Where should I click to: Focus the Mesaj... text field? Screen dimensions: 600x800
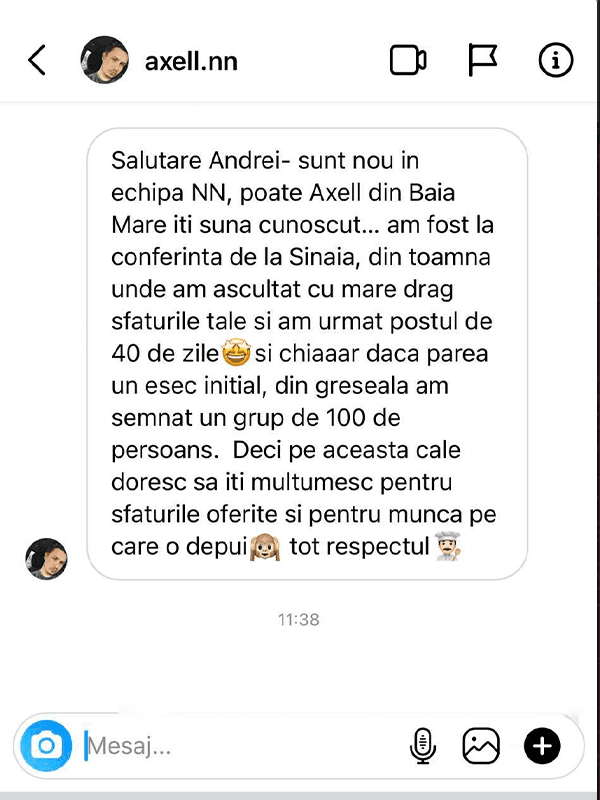tap(245, 746)
